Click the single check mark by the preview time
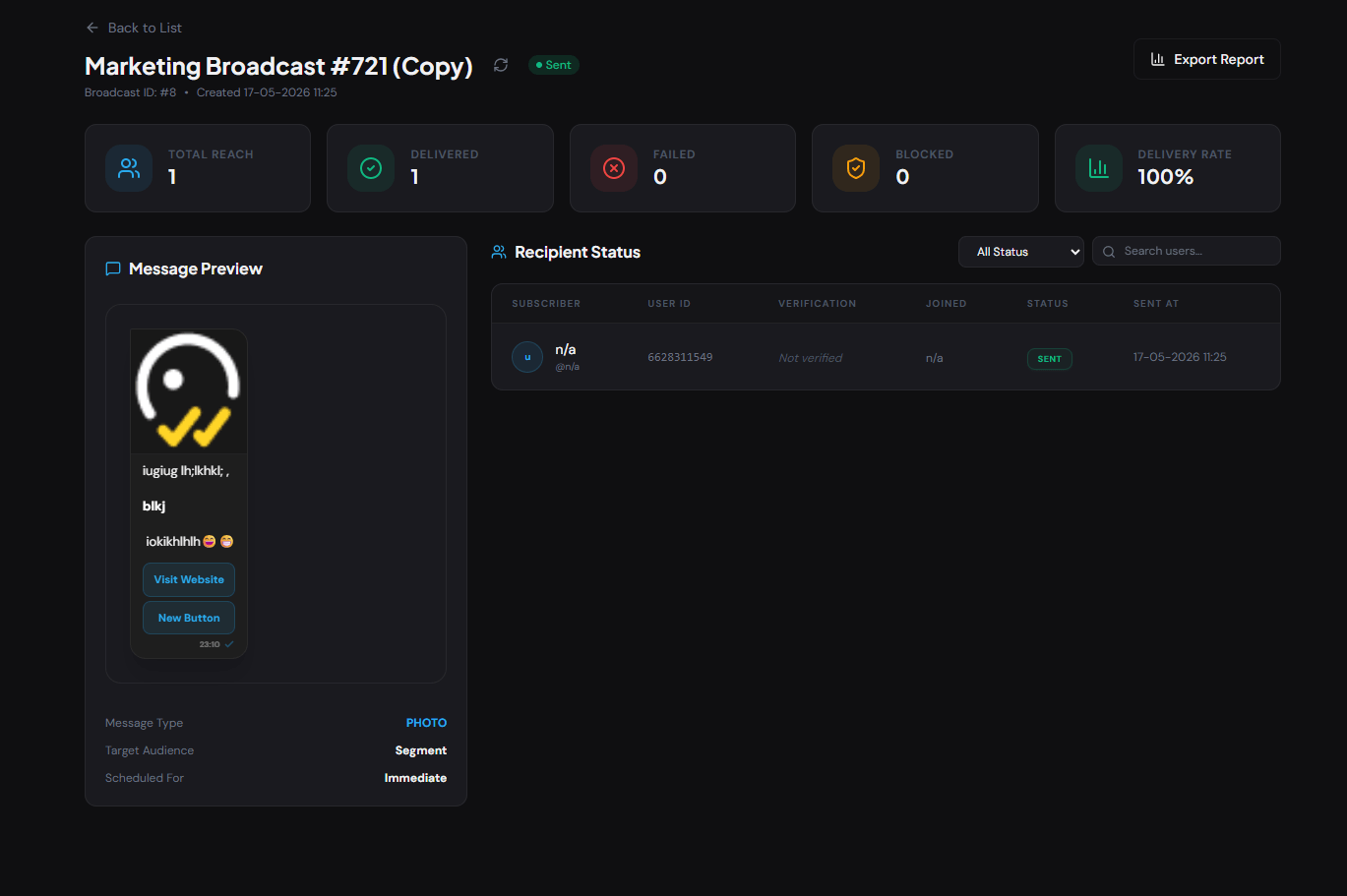The width and height of the screenshot is (1347, 896). 229,644
